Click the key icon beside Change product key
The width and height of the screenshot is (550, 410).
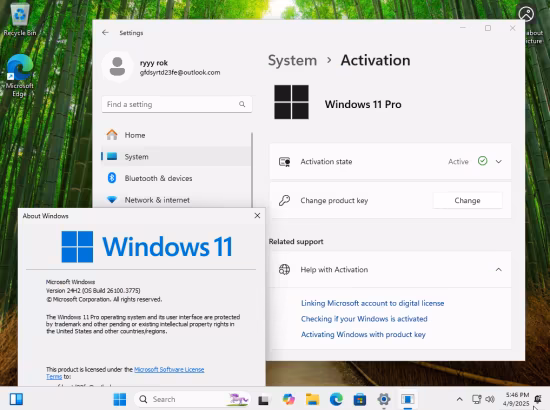[x=284, y=200]
